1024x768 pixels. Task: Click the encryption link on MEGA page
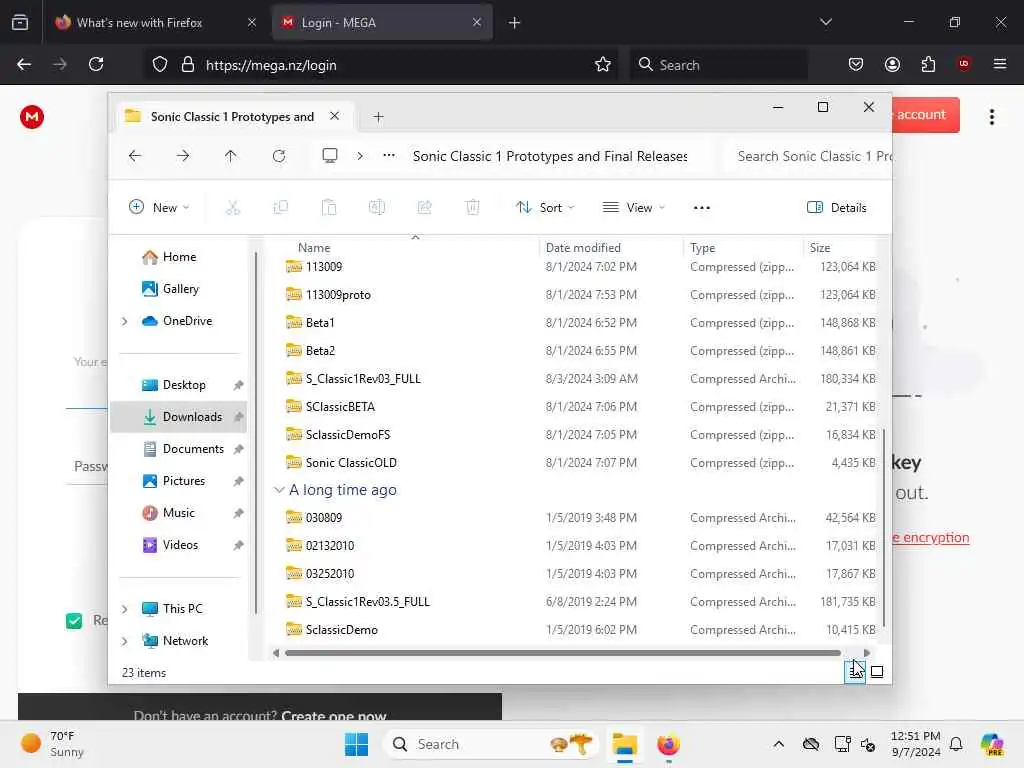click(x=931, y=537)
